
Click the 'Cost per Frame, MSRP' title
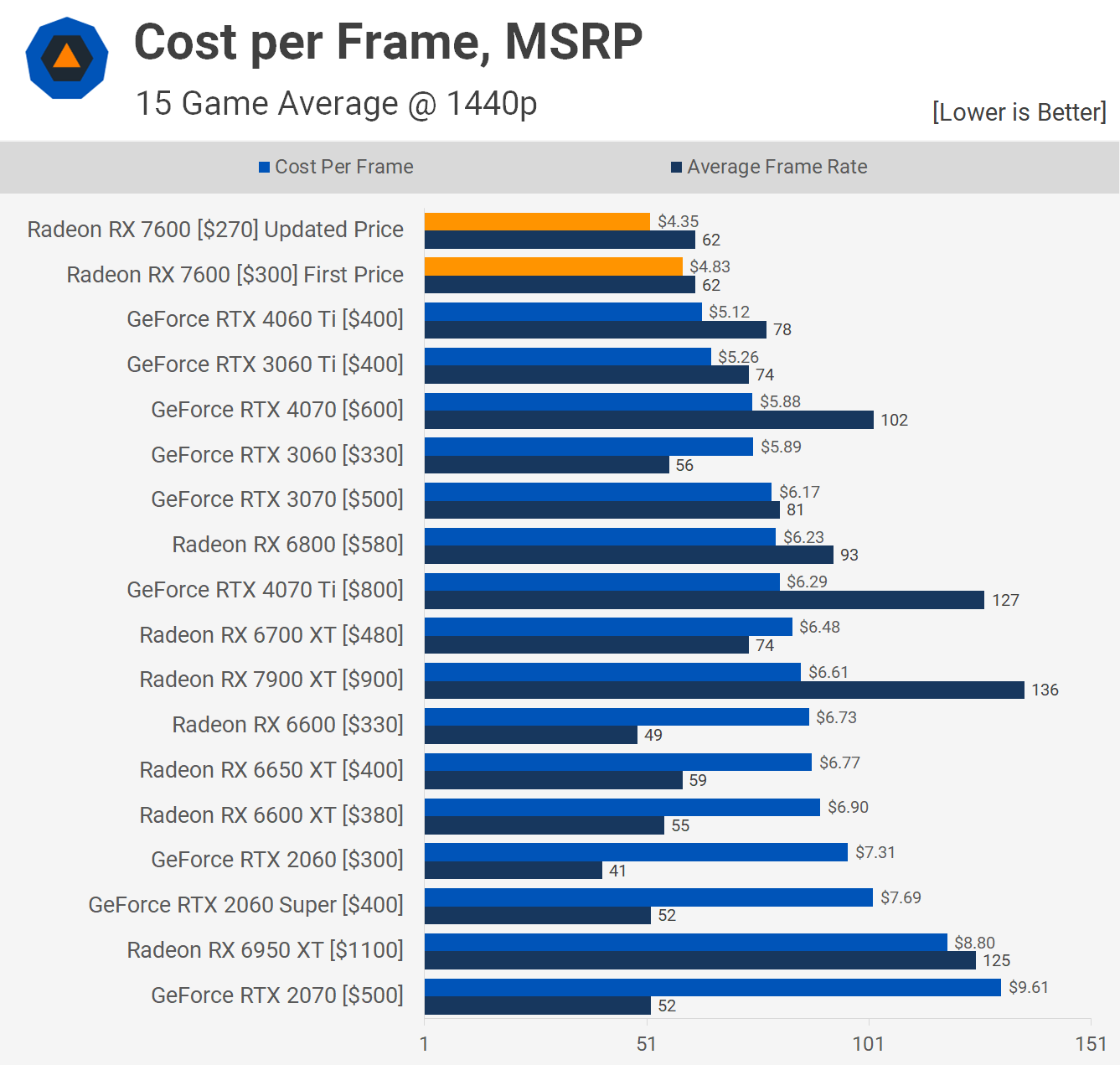coord(389,42)
